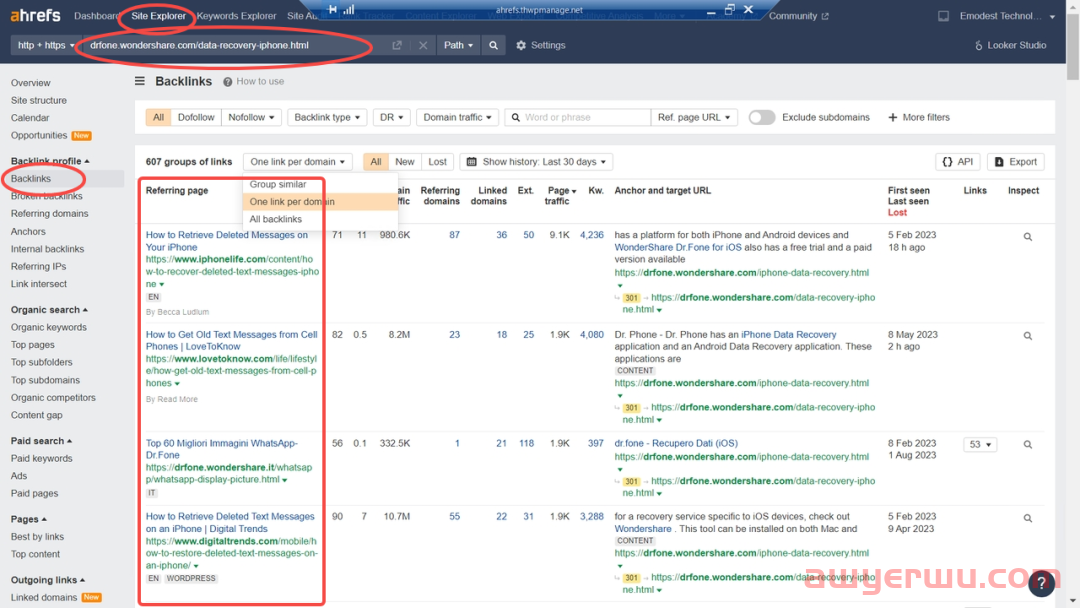1080x608 pixels.
Task: Open Site structure in sidebar
Action: coord(39,101)
